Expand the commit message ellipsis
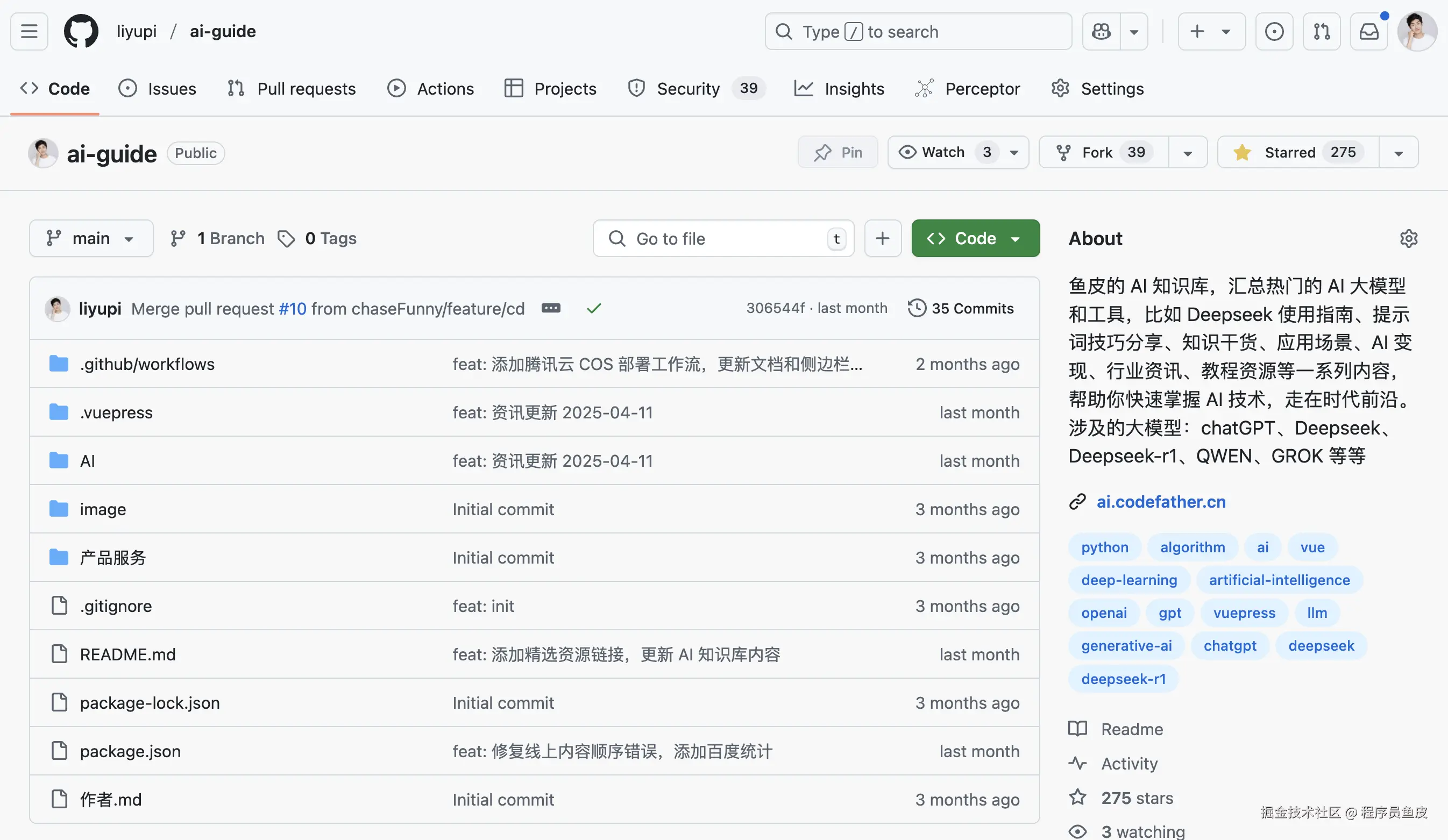The width and height of the screenshot is (1448, 840). (x=550, y=309)
